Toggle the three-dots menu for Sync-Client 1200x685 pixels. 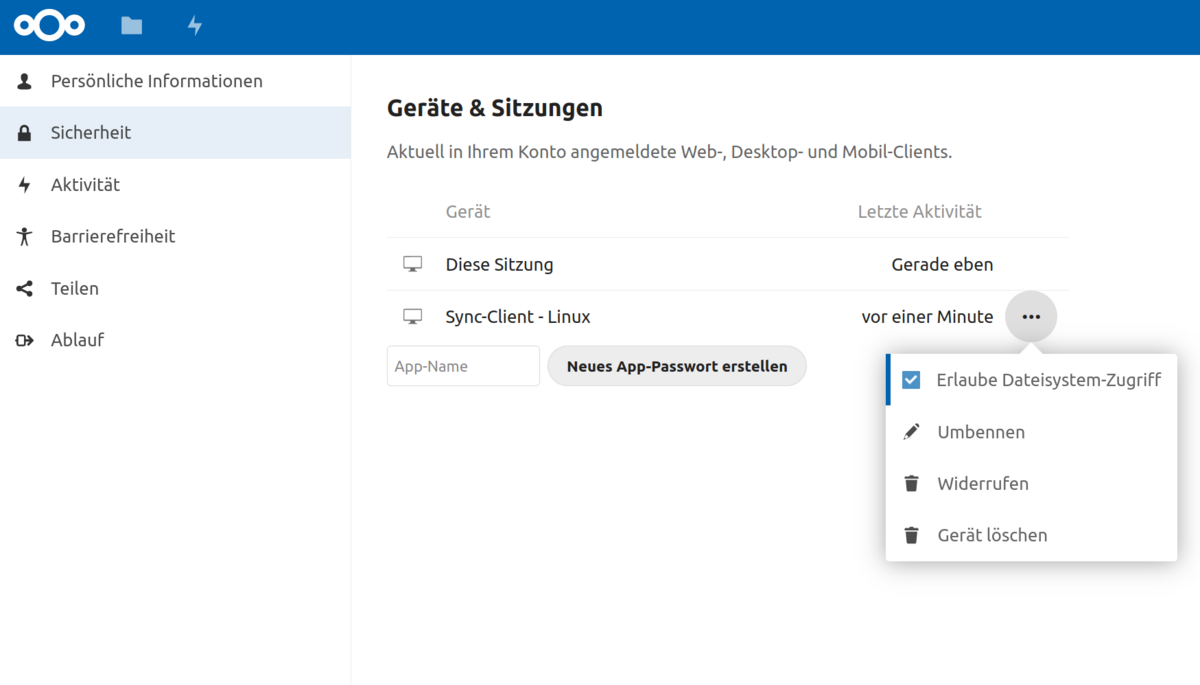pos(1031,317)
